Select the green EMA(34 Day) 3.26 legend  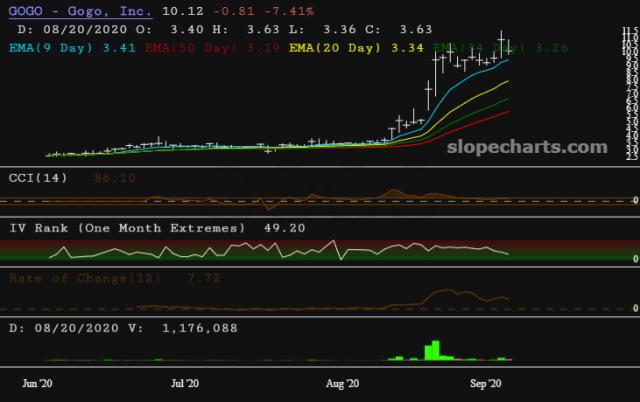click(x=500, y=48)
